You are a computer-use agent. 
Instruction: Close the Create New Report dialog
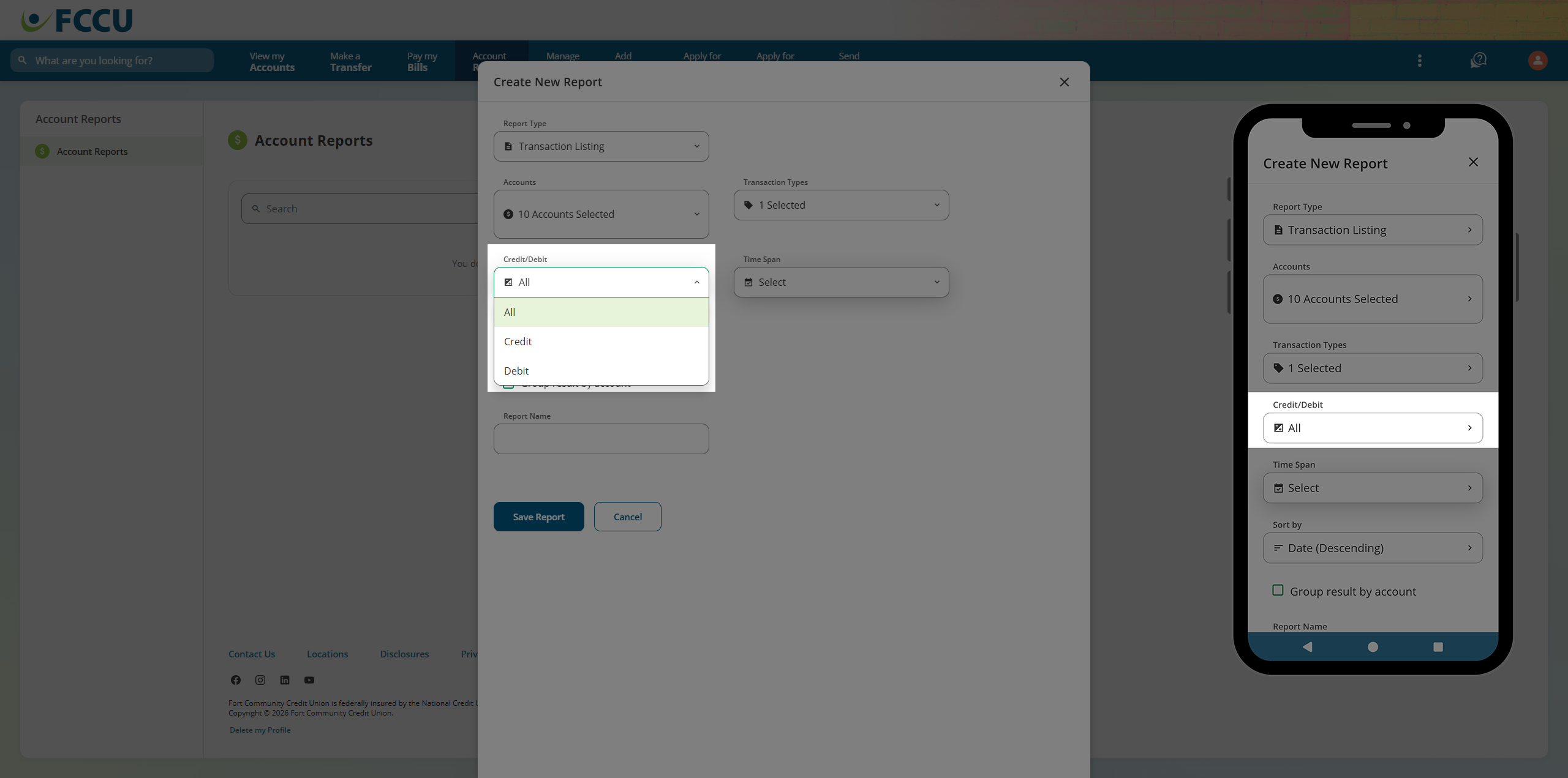[x=1065, y=82]
